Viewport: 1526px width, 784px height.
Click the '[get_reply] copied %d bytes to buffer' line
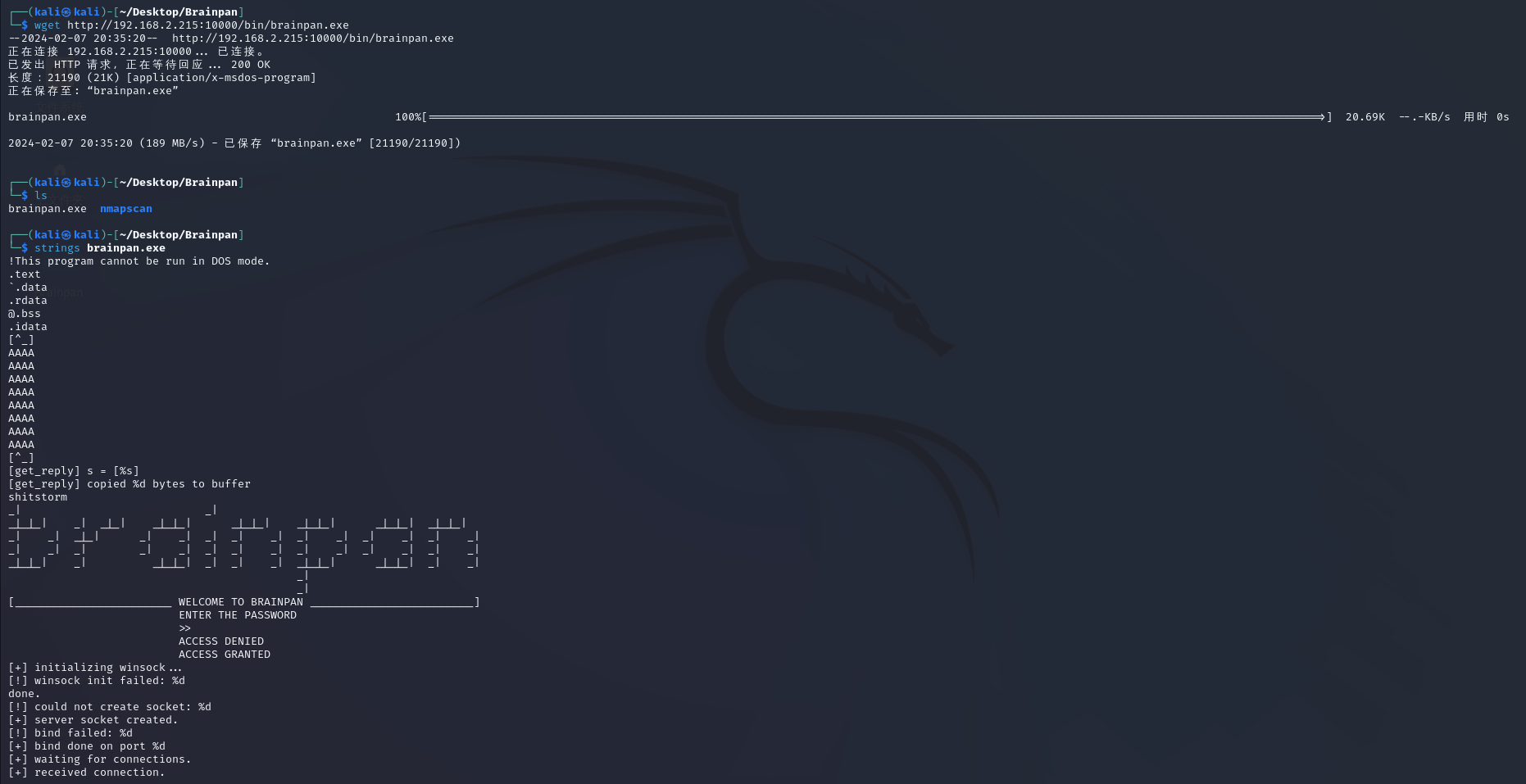tap(129, 484)
